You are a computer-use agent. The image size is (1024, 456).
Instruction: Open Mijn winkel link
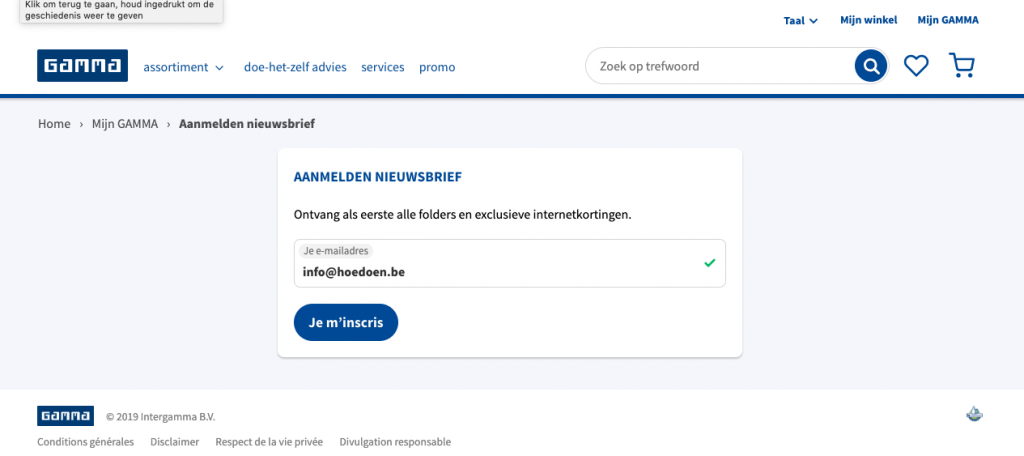coord(869,20)
